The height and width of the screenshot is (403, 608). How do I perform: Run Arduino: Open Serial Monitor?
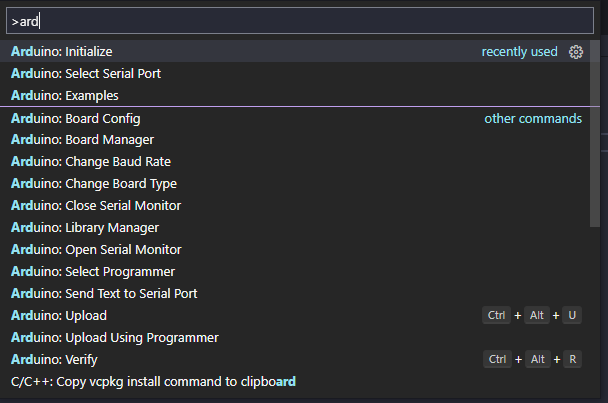295,249
